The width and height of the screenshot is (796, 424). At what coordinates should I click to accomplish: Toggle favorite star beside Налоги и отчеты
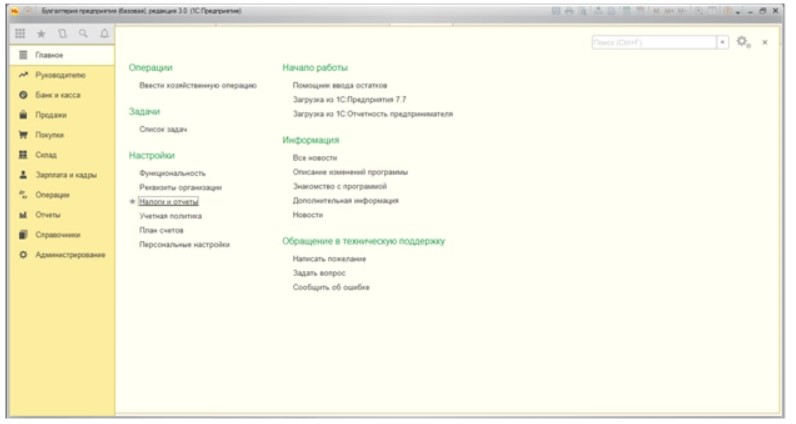click(132, 202)
